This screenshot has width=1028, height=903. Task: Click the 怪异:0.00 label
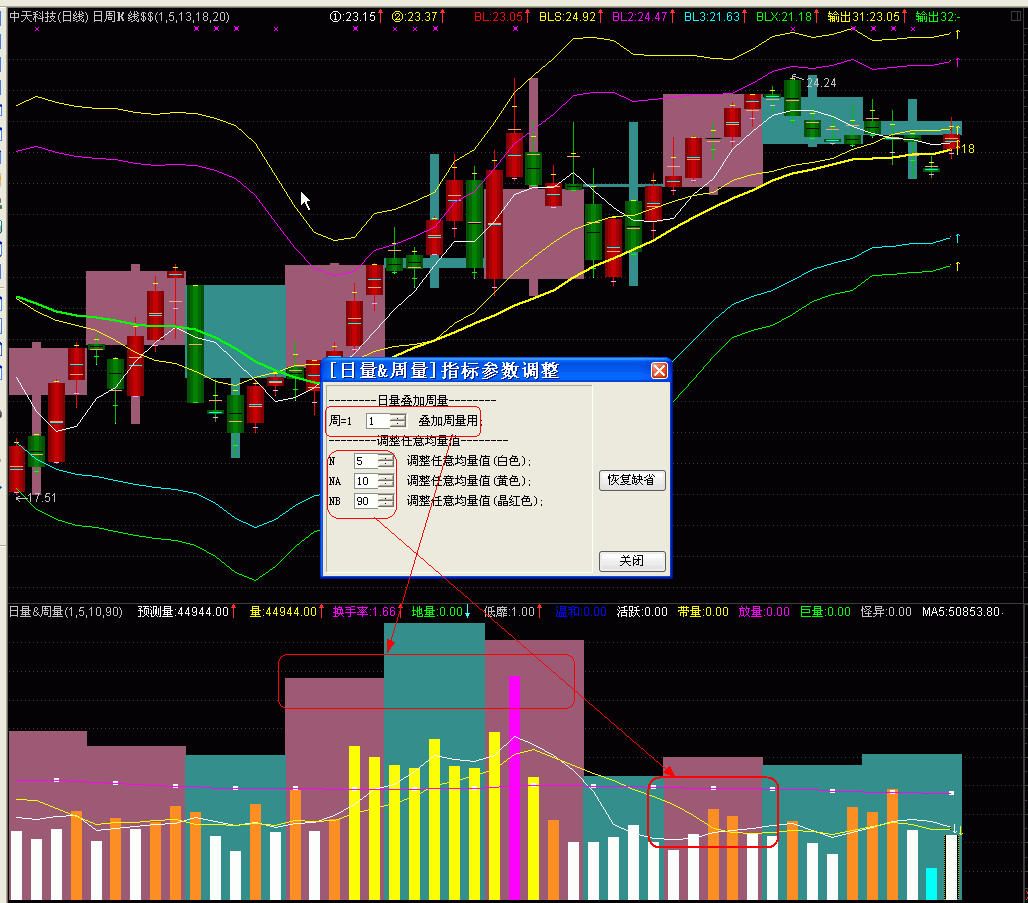pos(886,612)
